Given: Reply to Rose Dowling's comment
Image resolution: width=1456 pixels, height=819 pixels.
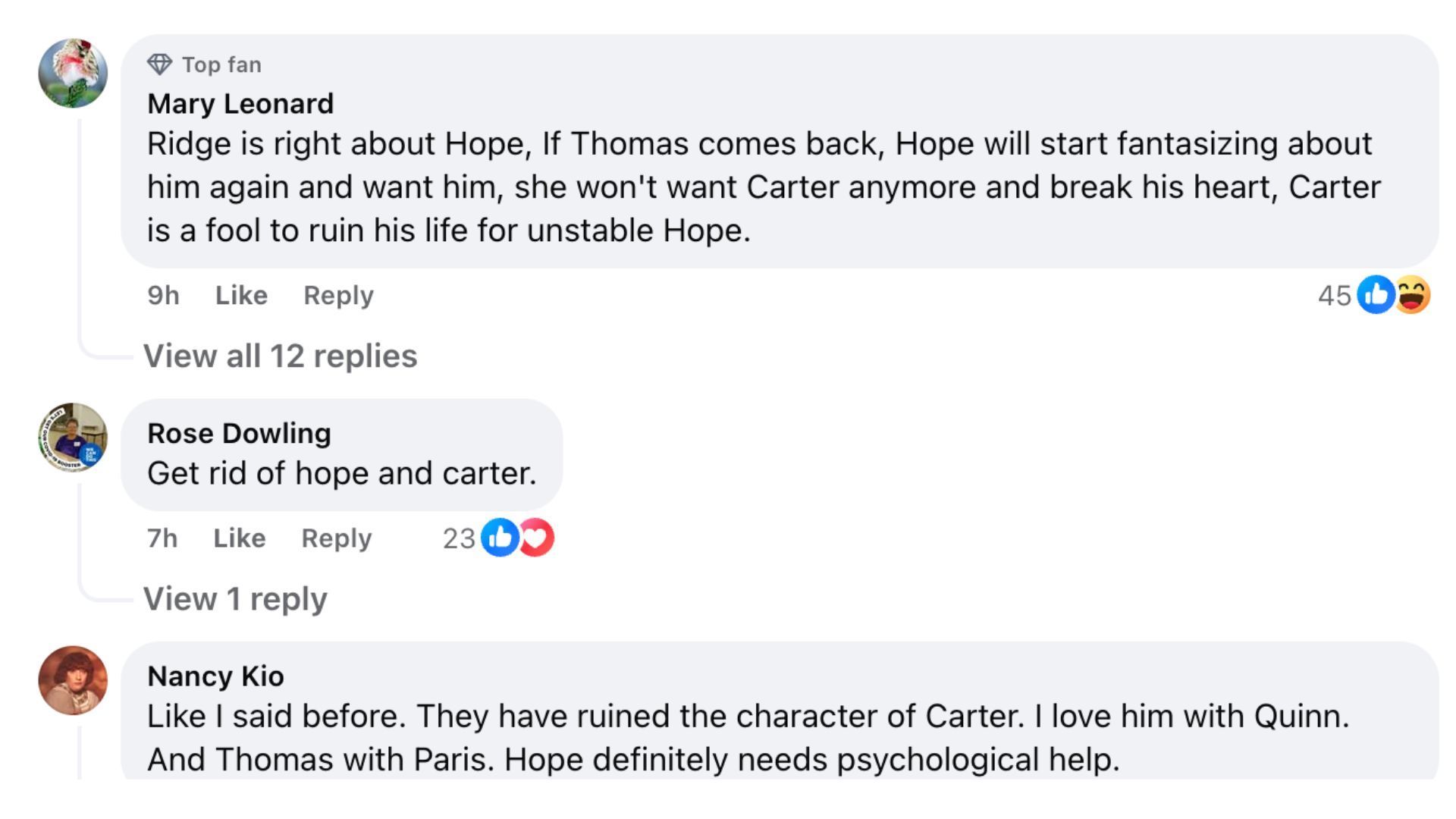Looking at the screenshot, I should point(336,538).
